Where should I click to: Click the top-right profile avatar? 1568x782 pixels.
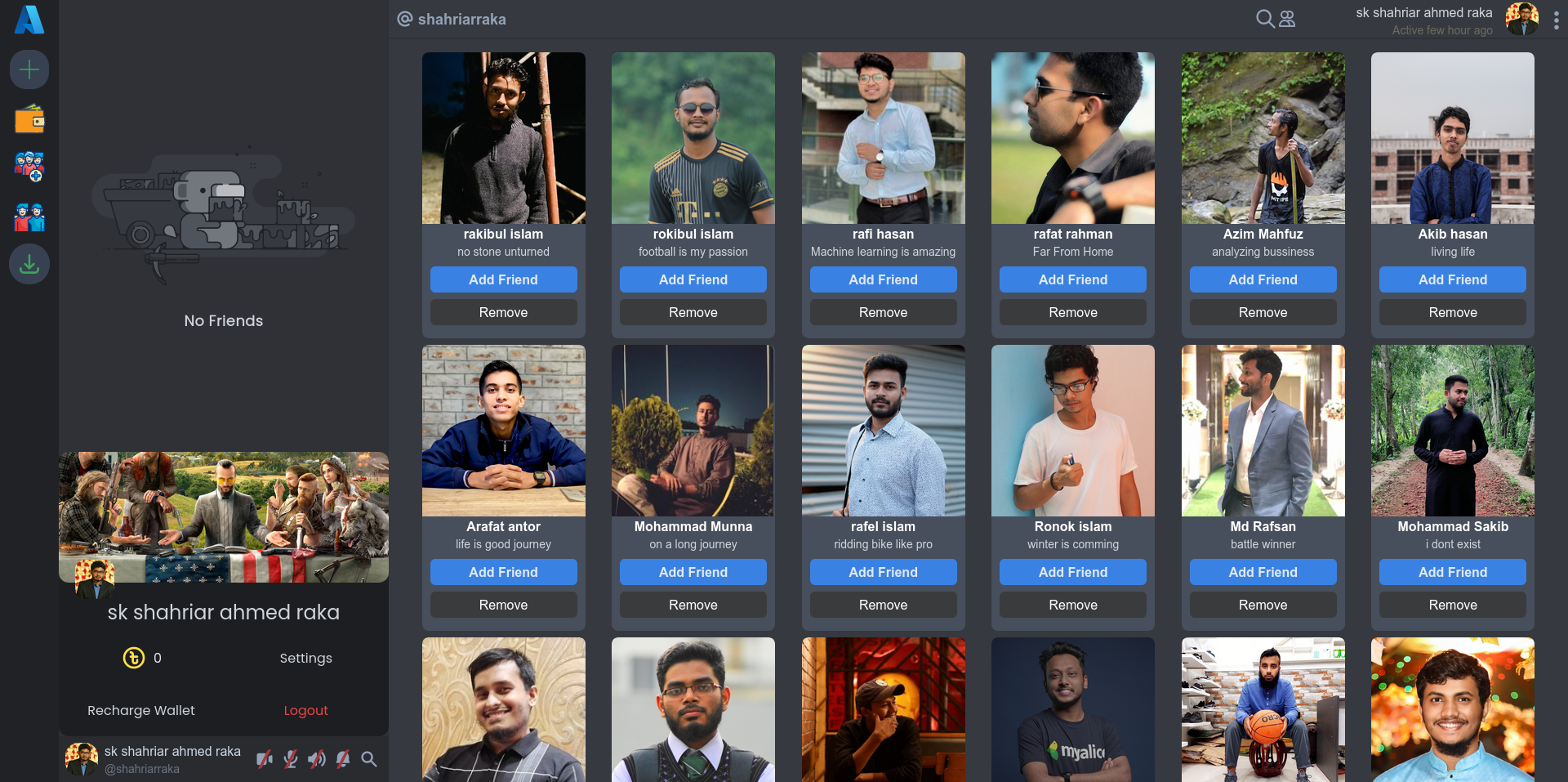coord(1521,19)
